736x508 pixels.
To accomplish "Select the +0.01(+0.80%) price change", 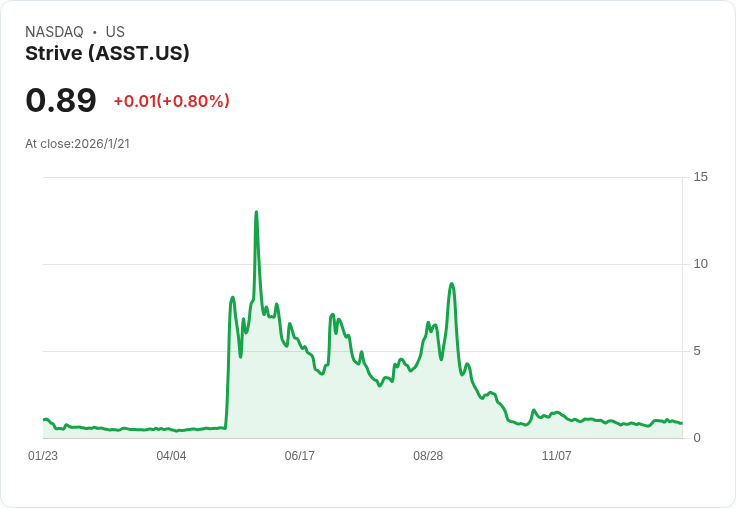I will coord(171,101).
